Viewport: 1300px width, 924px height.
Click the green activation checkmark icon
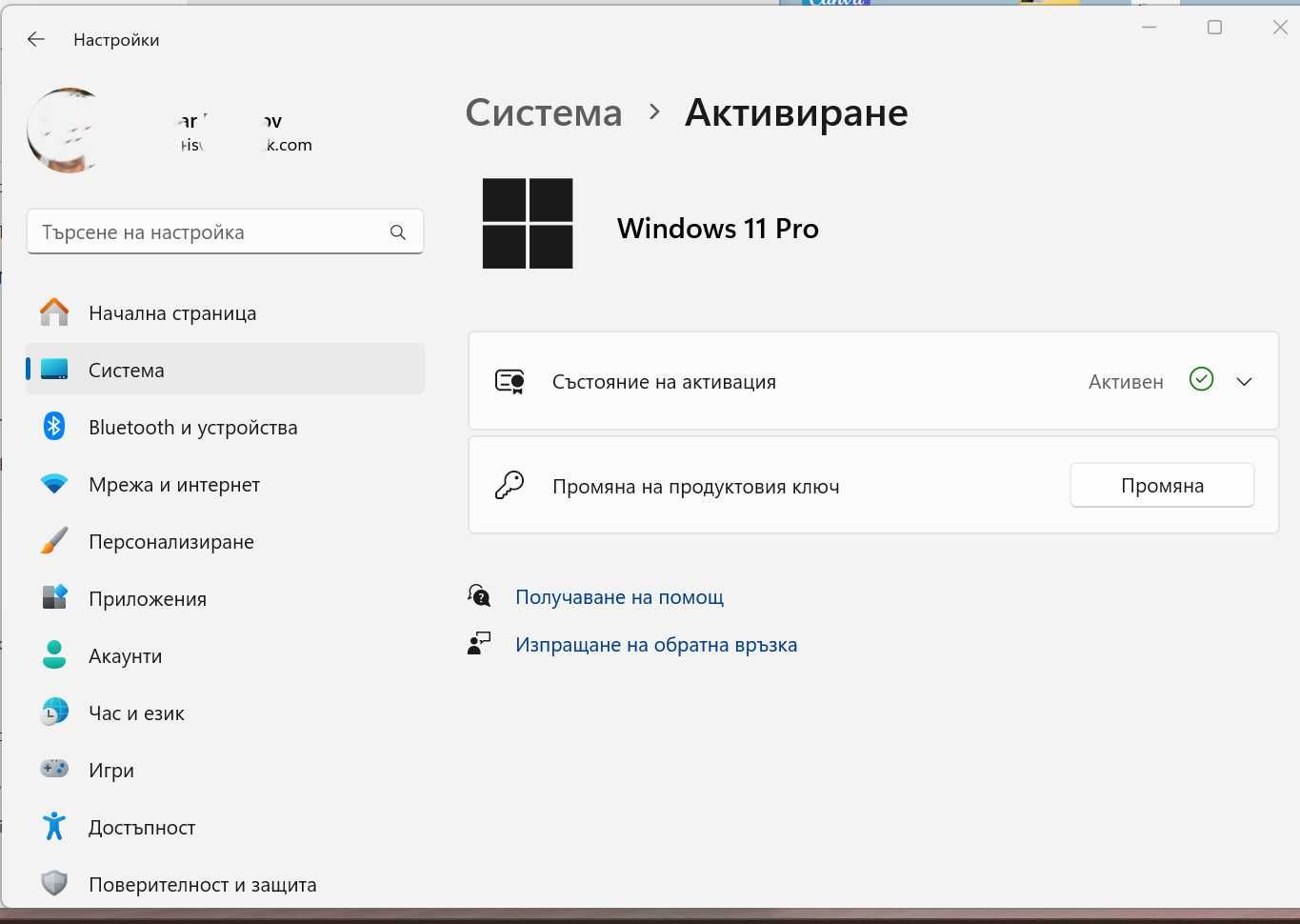pyautogui.click(x=1202, y=380)
